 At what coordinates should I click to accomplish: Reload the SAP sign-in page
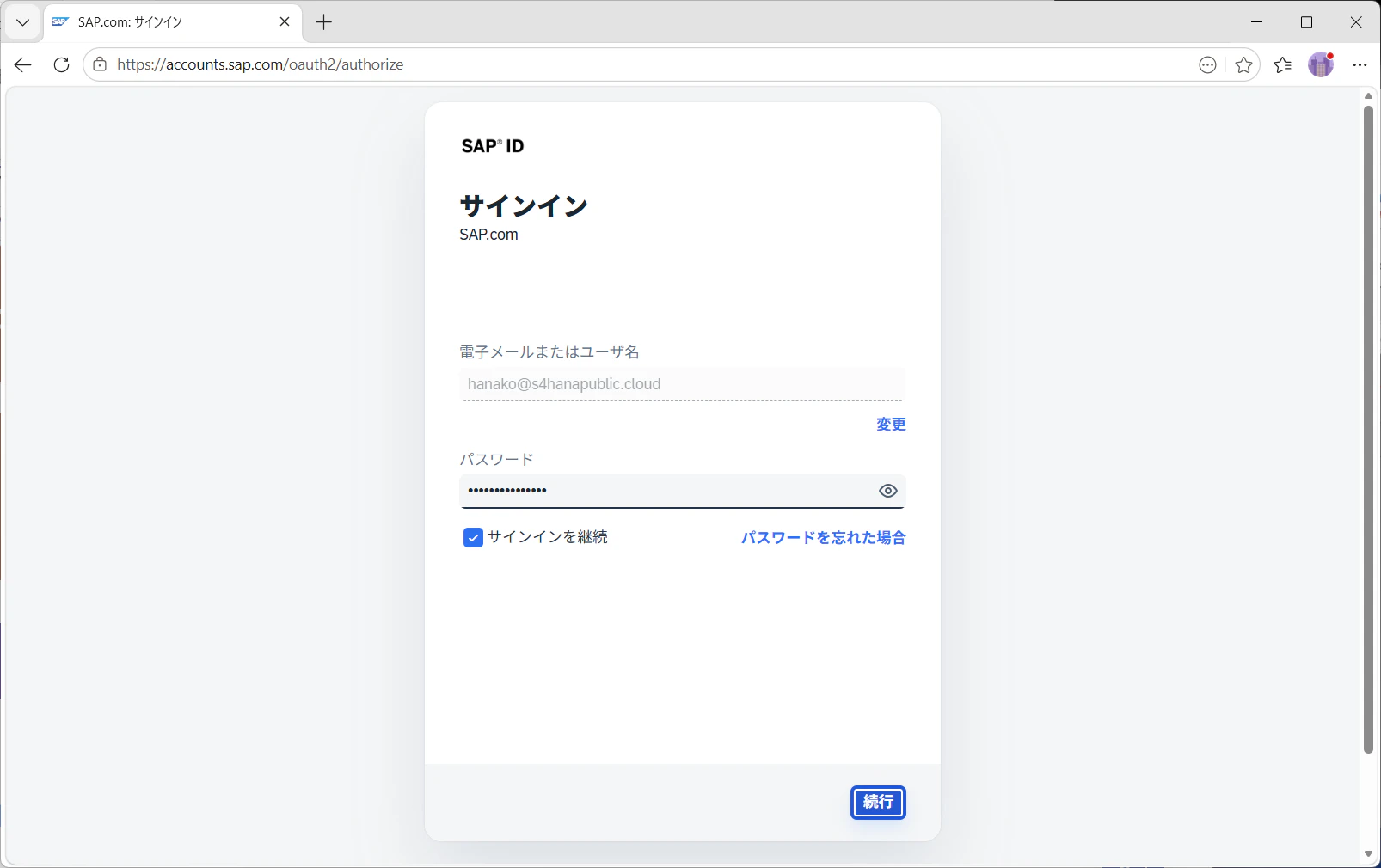coord(61,64)
